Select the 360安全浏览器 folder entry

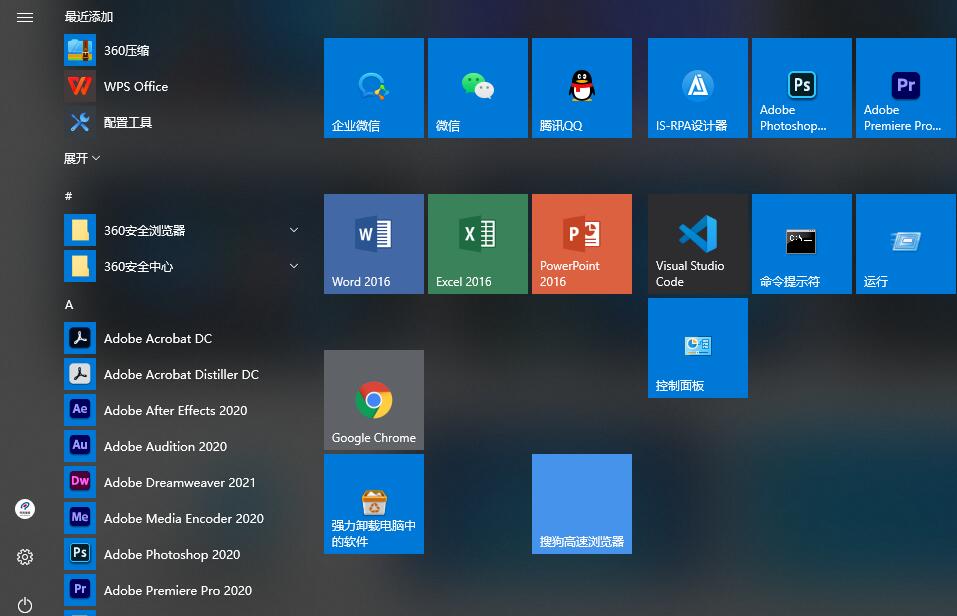coord(183,230)
